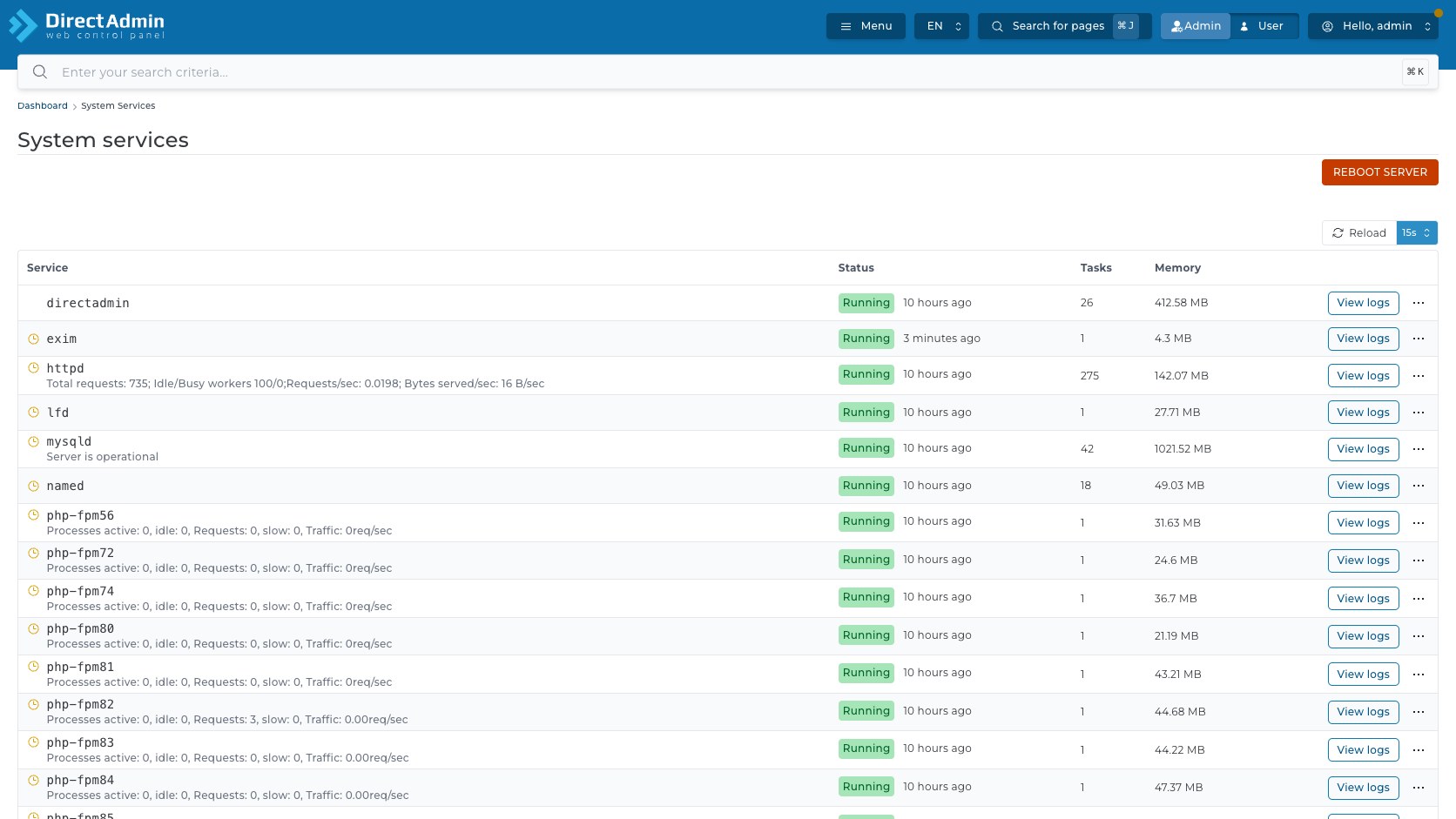This screenshot has width=1456, height=819.
Task: View logs for lfd
Action: [1363, 413]
